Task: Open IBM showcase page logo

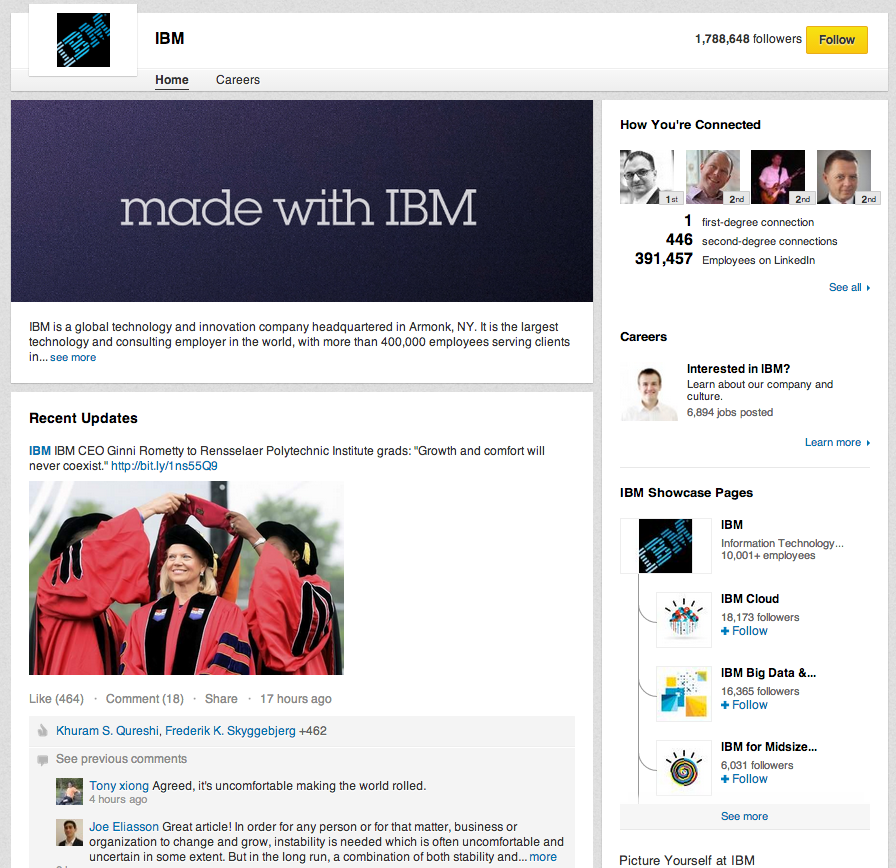Action: 665,546
